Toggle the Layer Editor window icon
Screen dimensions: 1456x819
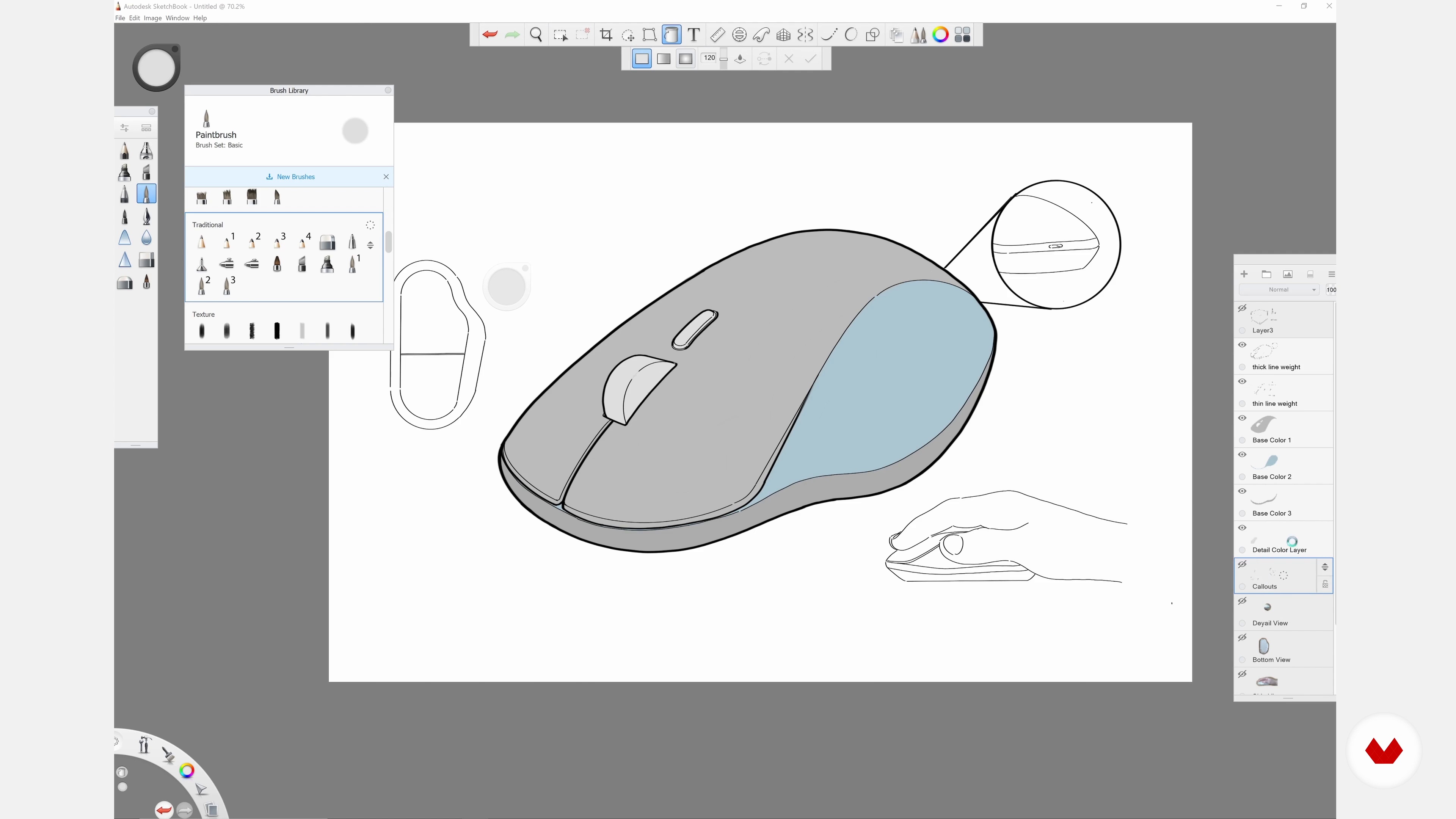pyautogui.click(x=896, y=35)
